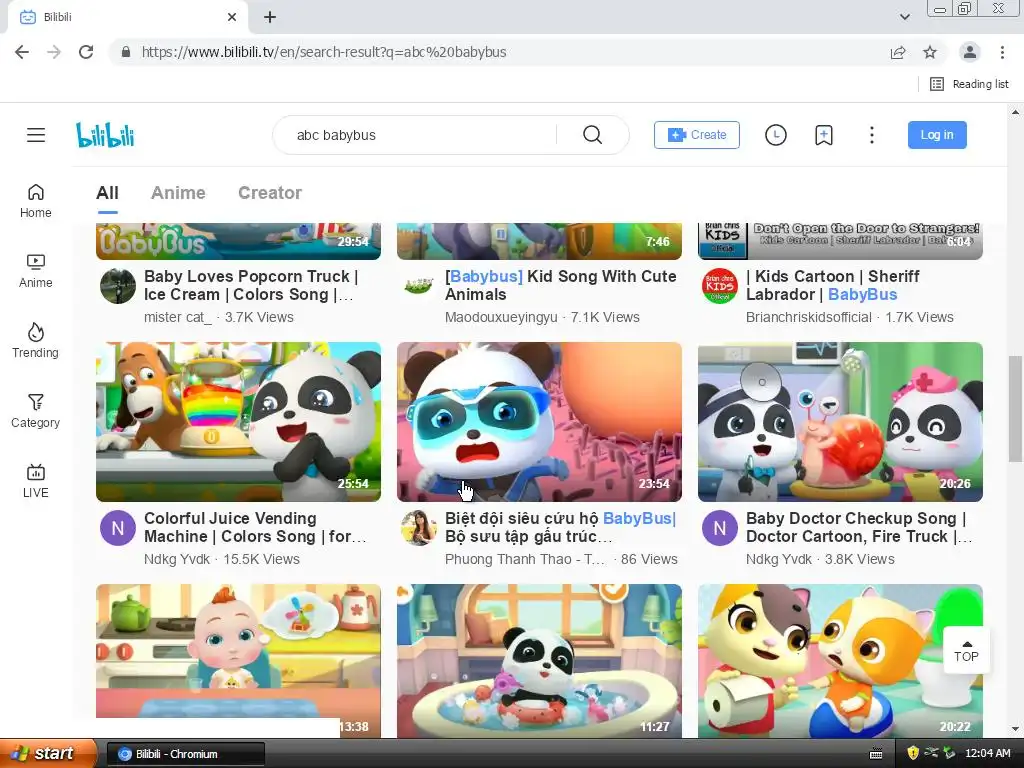Open Ndkg Yvdk avatar under Baby Doctor video
Screen dimensions: 1024x768
(720, 528)
